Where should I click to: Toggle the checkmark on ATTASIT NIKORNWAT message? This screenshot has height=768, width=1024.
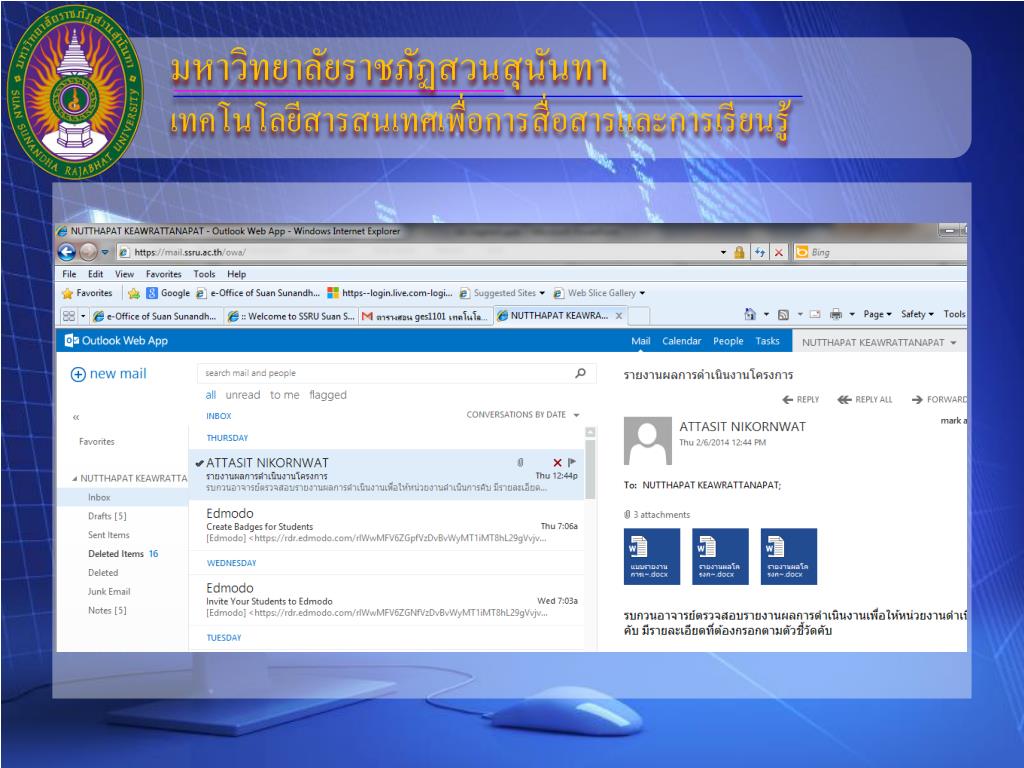click(199, 463)
